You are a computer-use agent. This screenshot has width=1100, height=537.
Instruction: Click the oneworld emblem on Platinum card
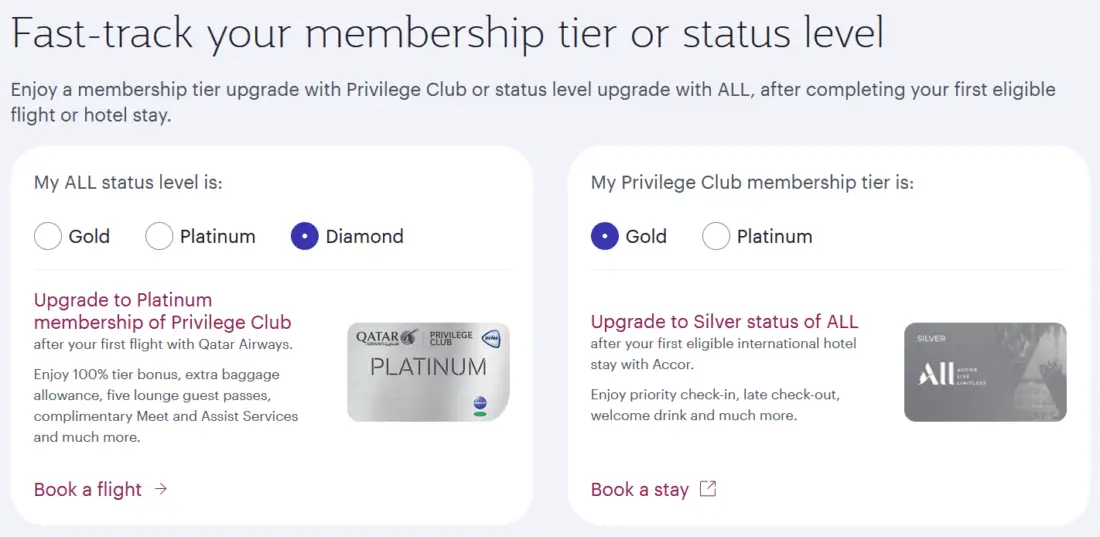490,338
